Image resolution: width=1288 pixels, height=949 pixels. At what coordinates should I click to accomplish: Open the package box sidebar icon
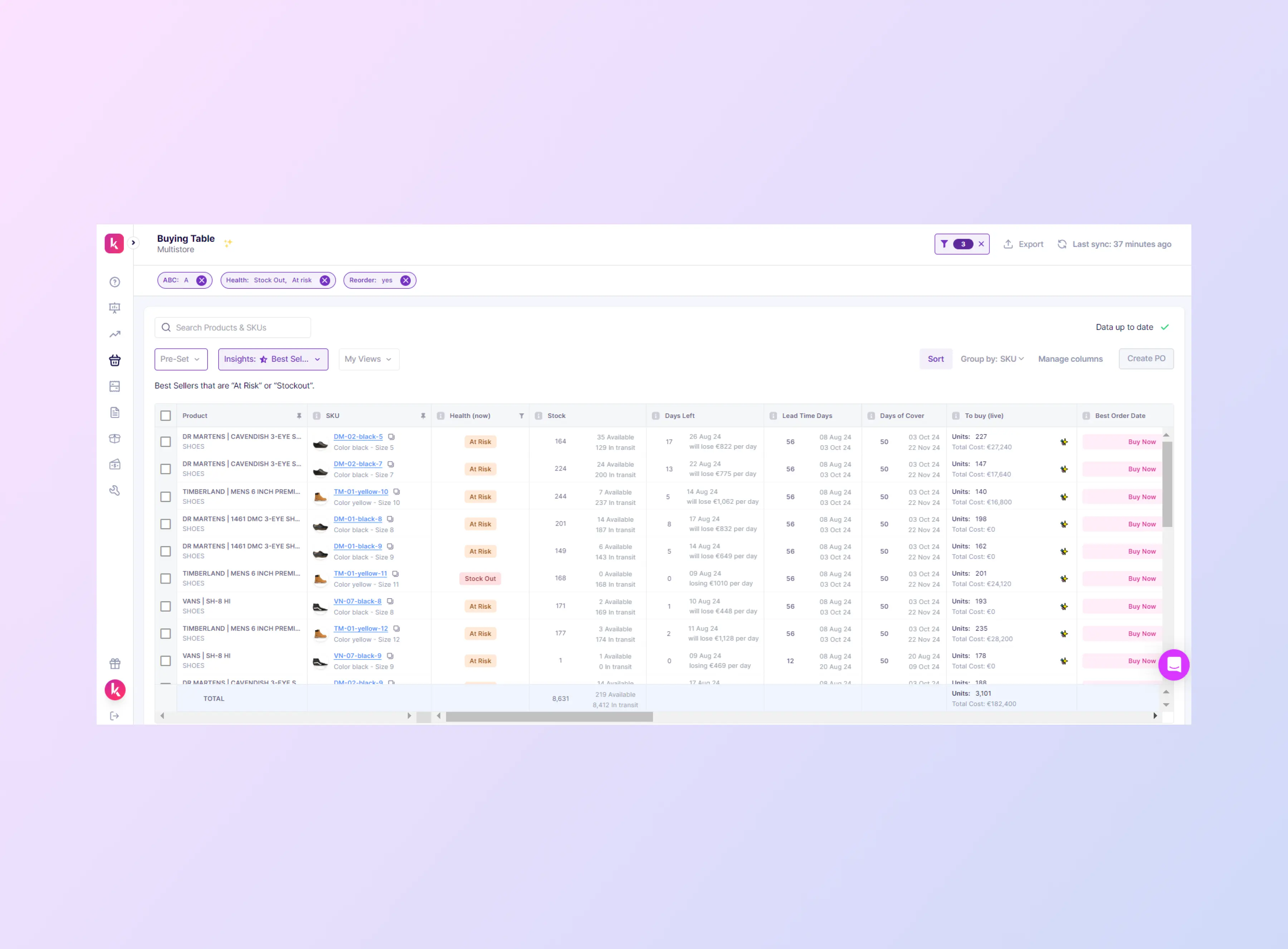point(115,438)
